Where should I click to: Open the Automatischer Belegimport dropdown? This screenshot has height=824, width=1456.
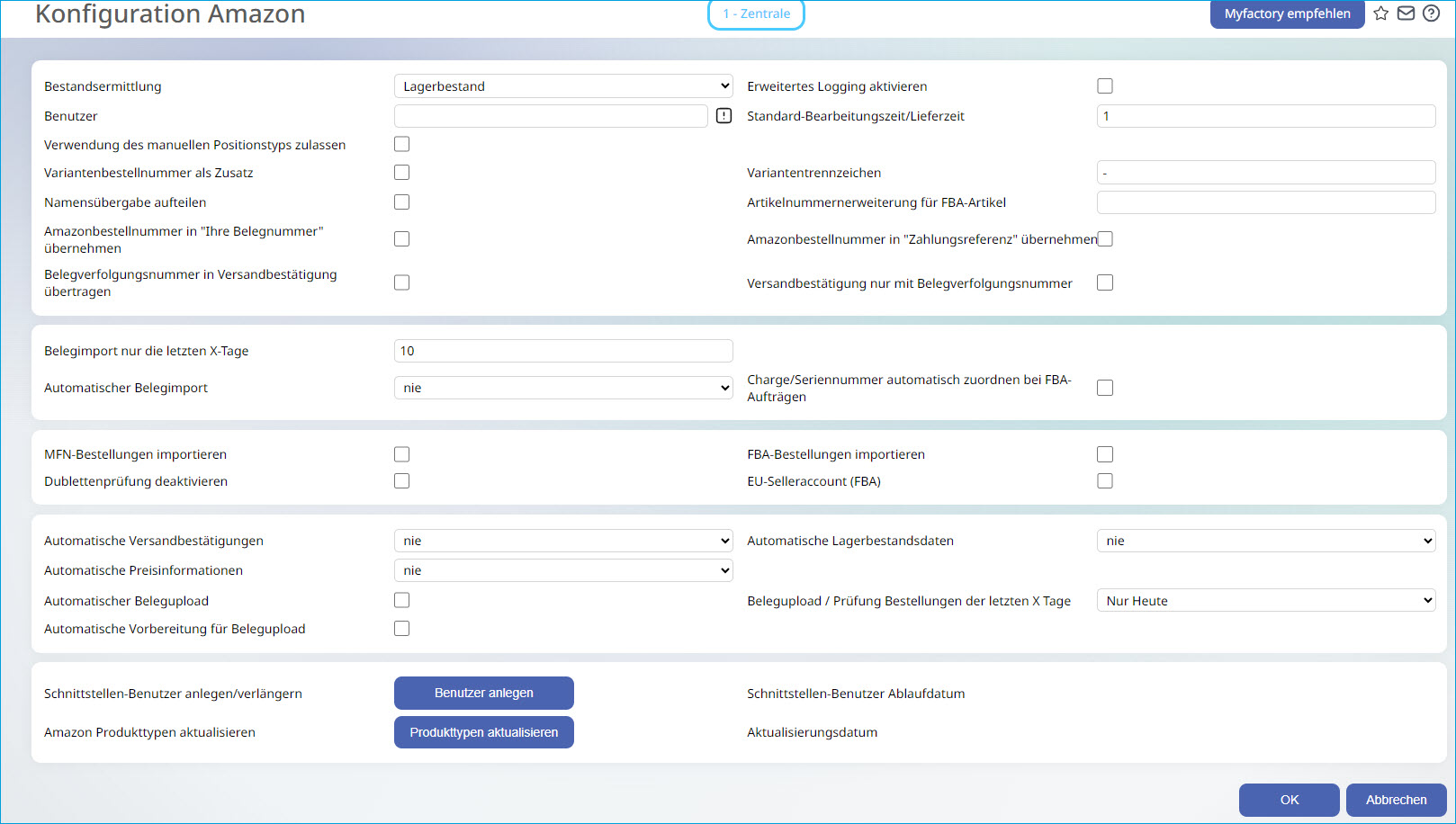pos(563,388)
